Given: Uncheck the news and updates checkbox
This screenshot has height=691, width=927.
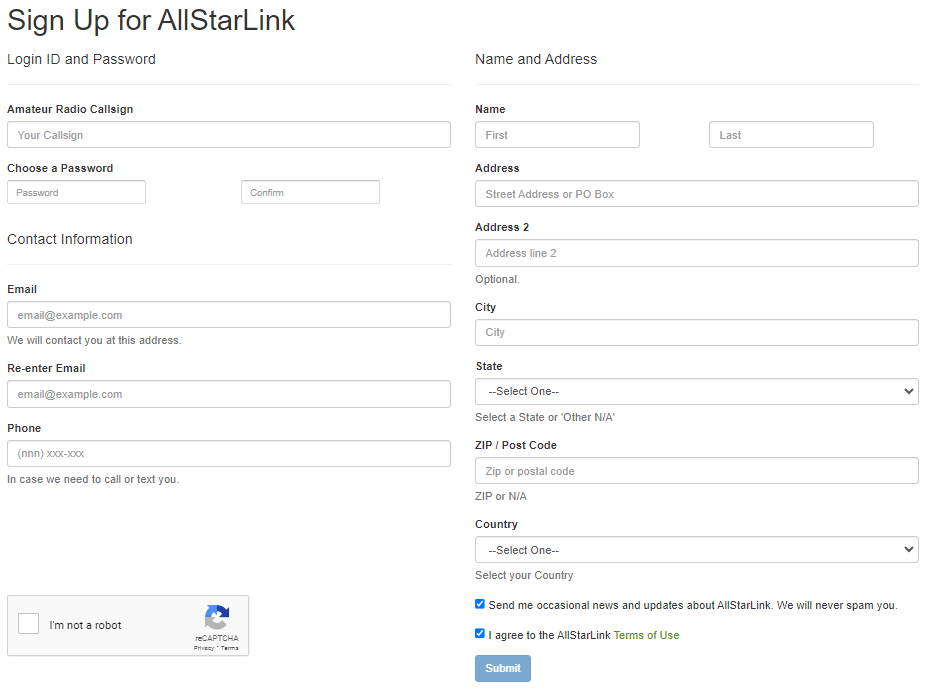Looking at the screenshot, I should [x=479, y=604].
